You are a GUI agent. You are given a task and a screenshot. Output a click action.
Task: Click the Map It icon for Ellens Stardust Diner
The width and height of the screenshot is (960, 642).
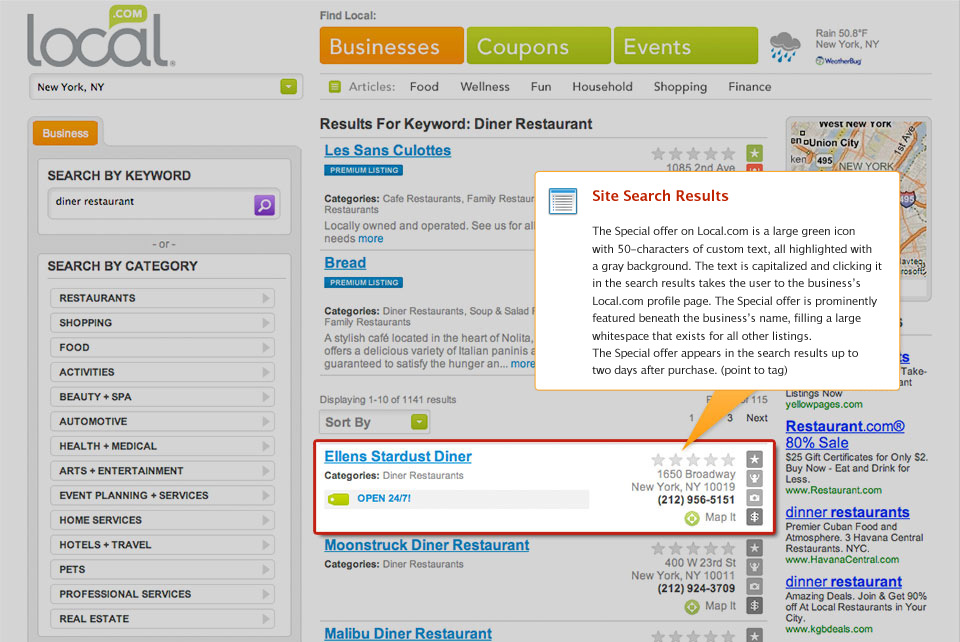point(692,518)
